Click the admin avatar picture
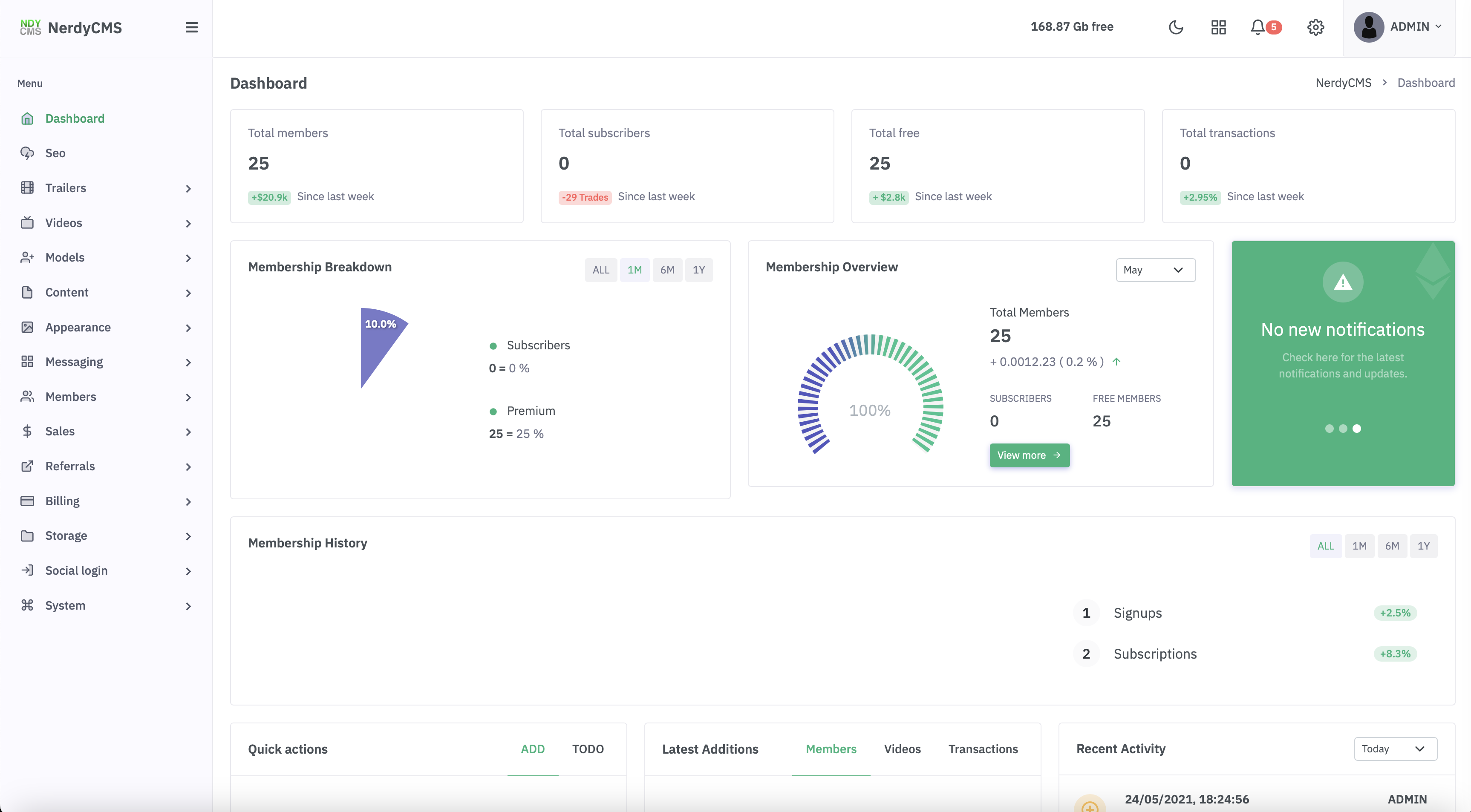 1369,27
